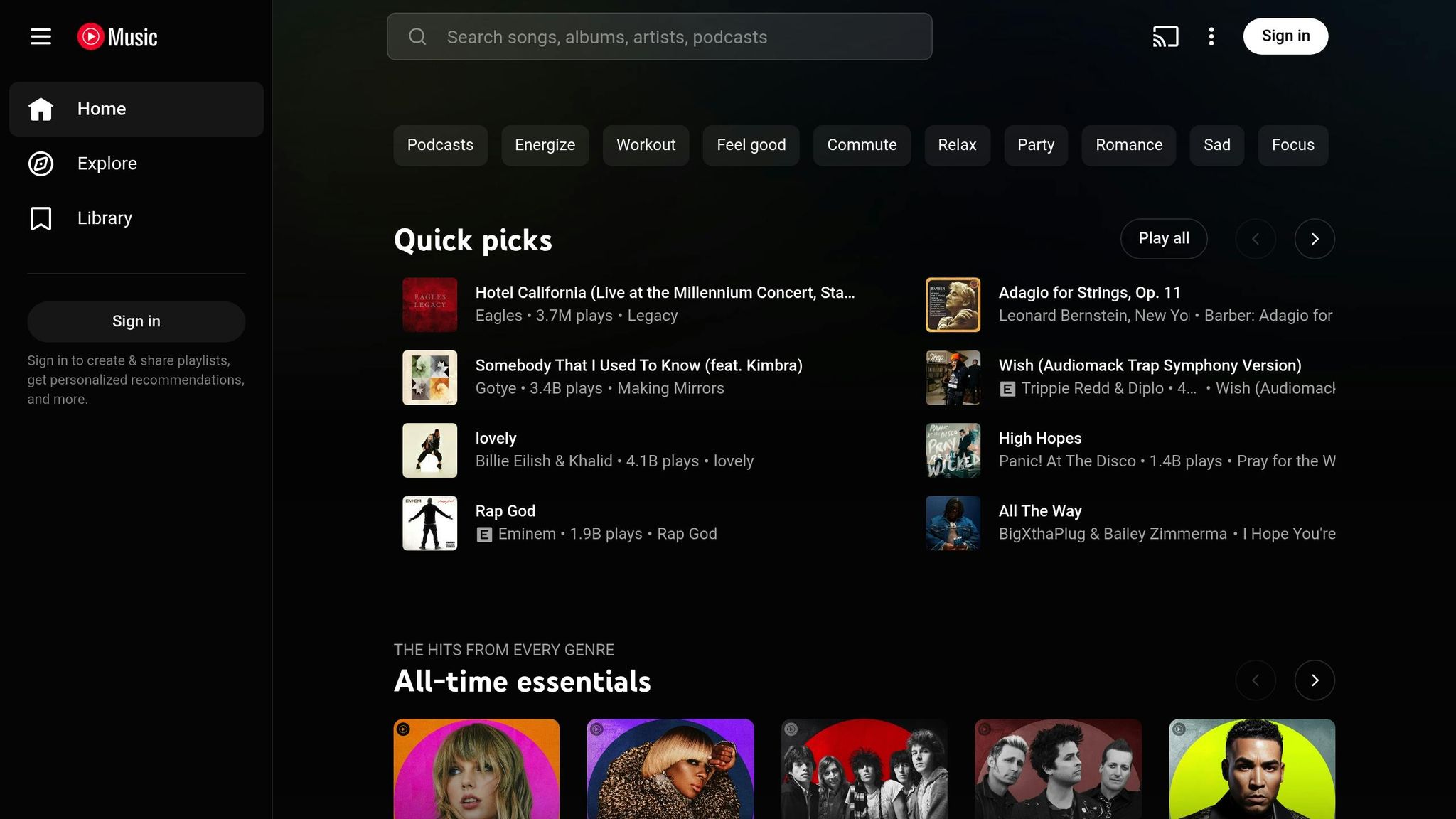This screenshot has width=1456, height=819.
Task: Click the Explore compass icon
Action: [41, 164]
